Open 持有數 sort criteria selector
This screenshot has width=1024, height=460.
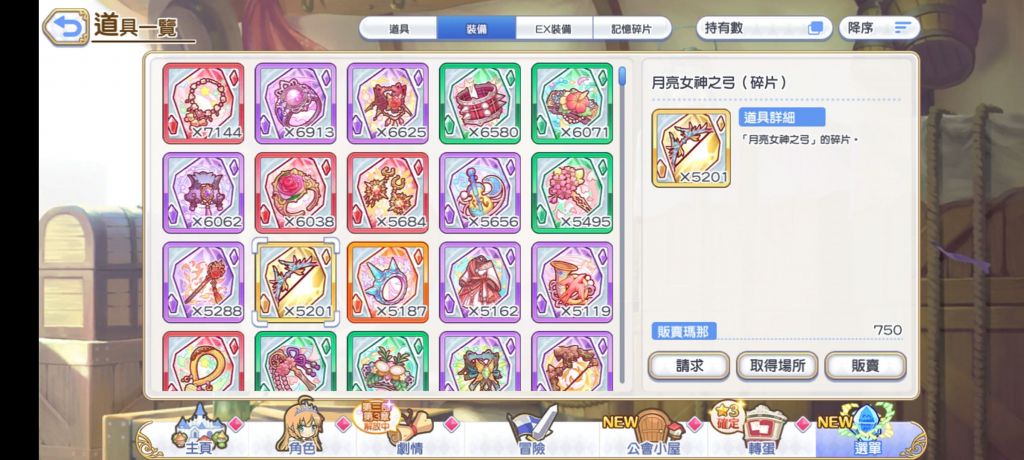coord(764,28)
